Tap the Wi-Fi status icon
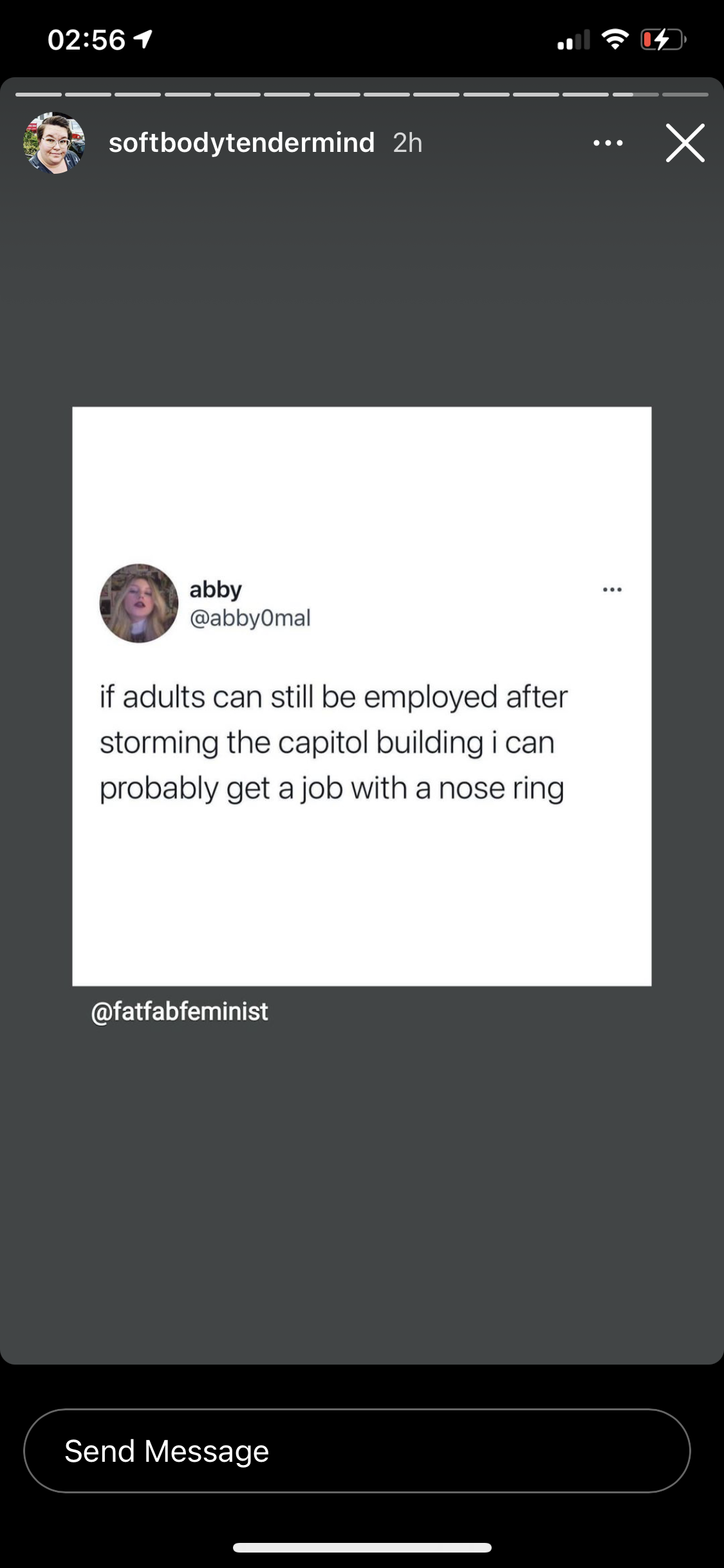Screen dimensions: 724x1568 (x=615, y=40)
